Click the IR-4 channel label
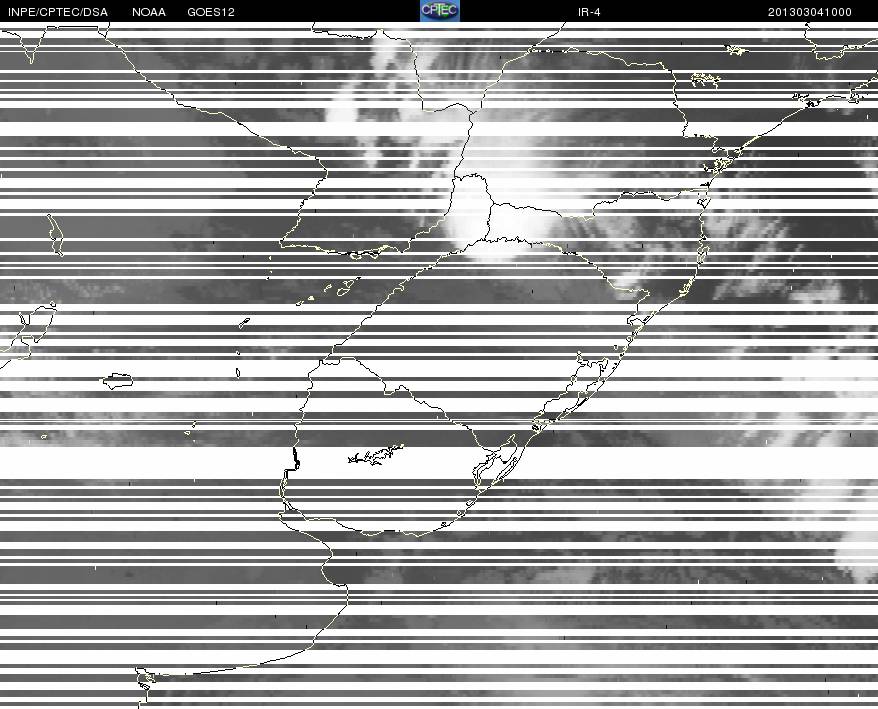Image resolution: width=878 pixels, height=709 pixels. point(589,12)
